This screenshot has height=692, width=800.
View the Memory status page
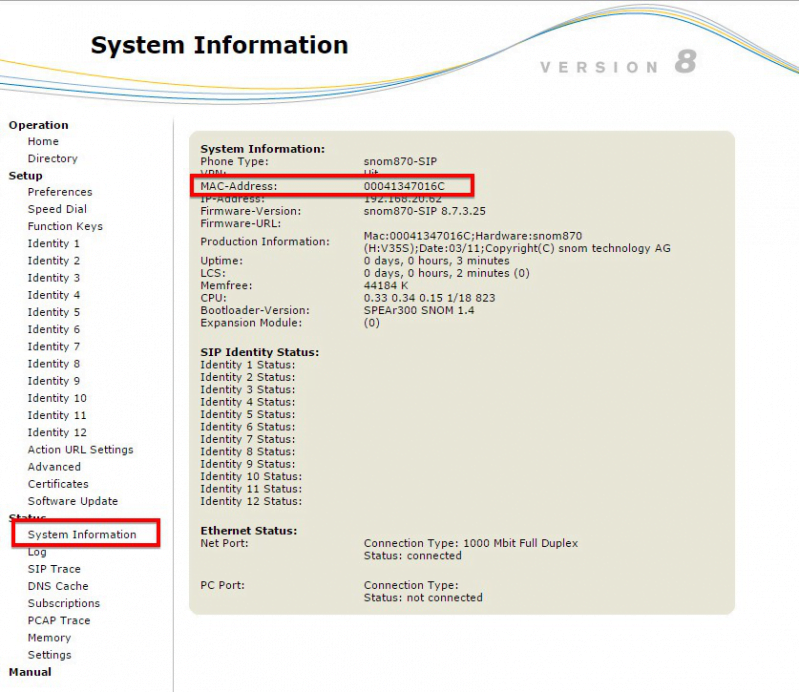coord(49,638)
